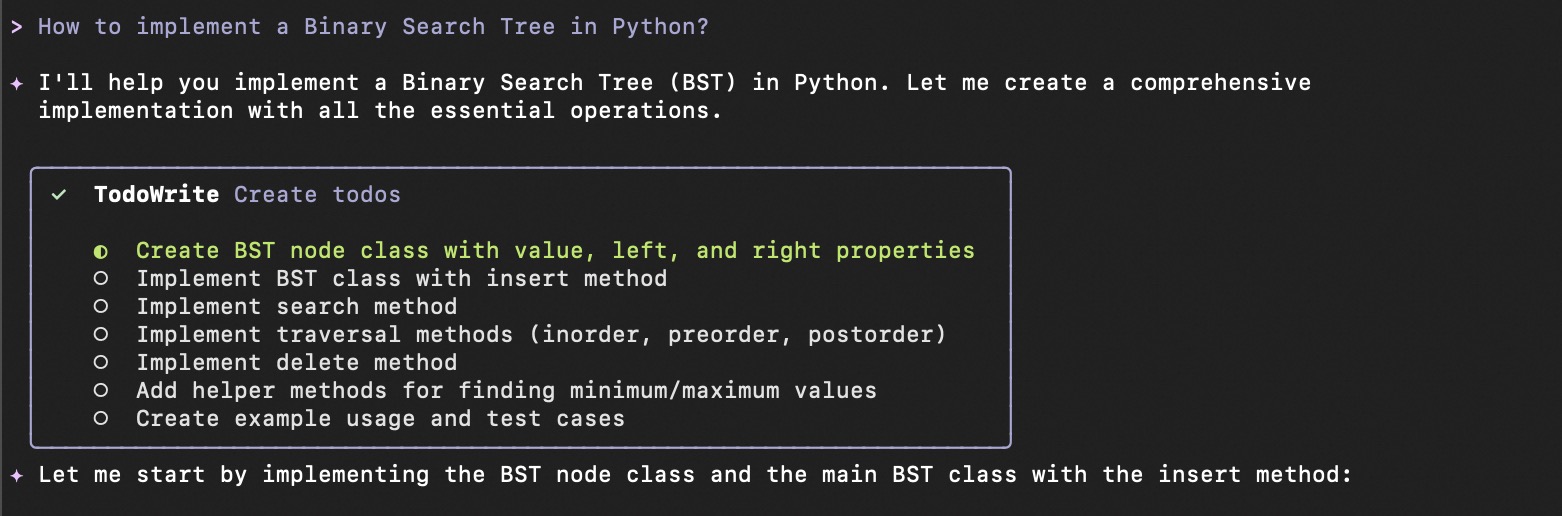Click the empty circle beside "Implement delete method"
1562x516 pixels.
click(100, 363)
